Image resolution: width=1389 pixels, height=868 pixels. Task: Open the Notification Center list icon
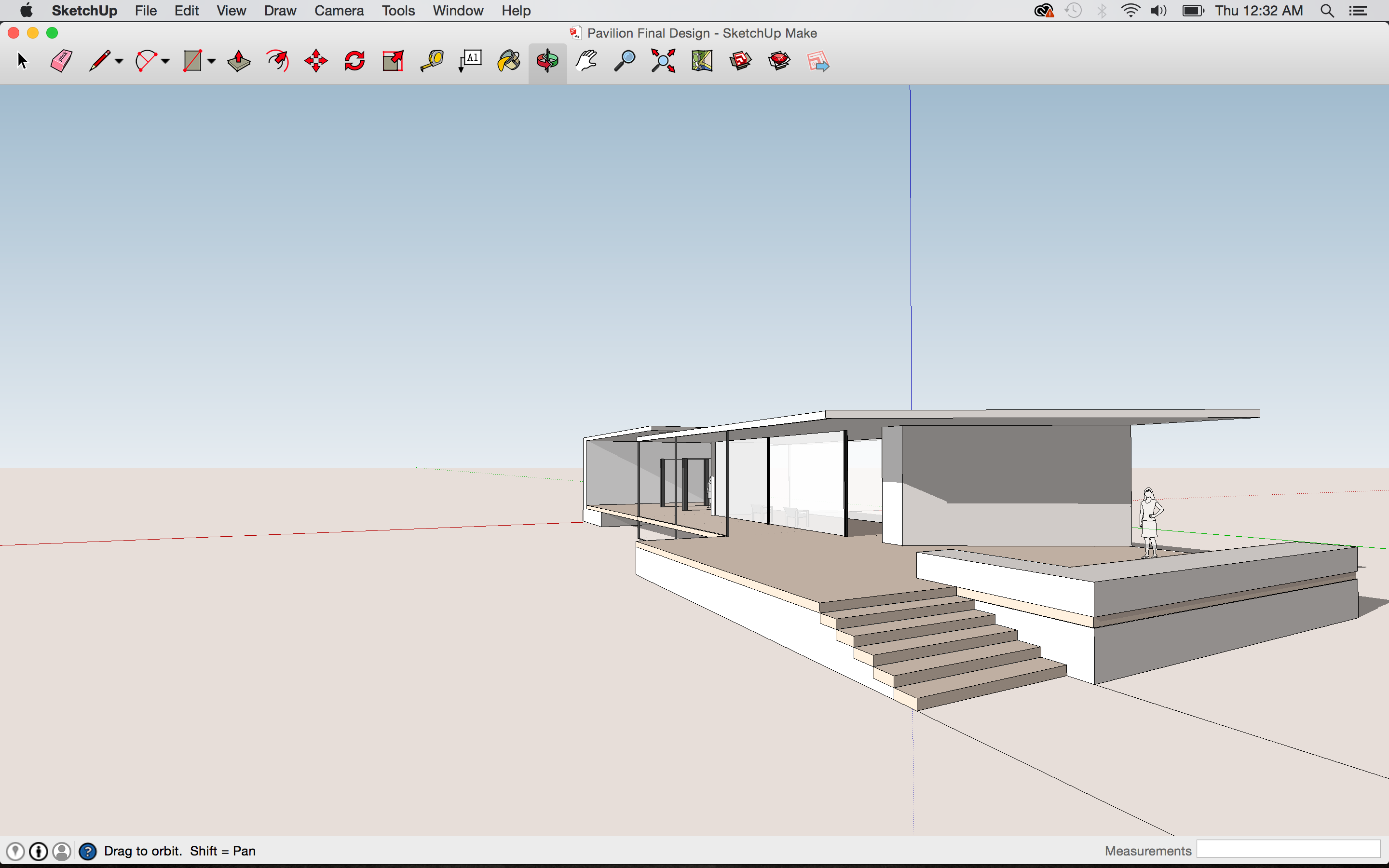(x=1358, y=10)
